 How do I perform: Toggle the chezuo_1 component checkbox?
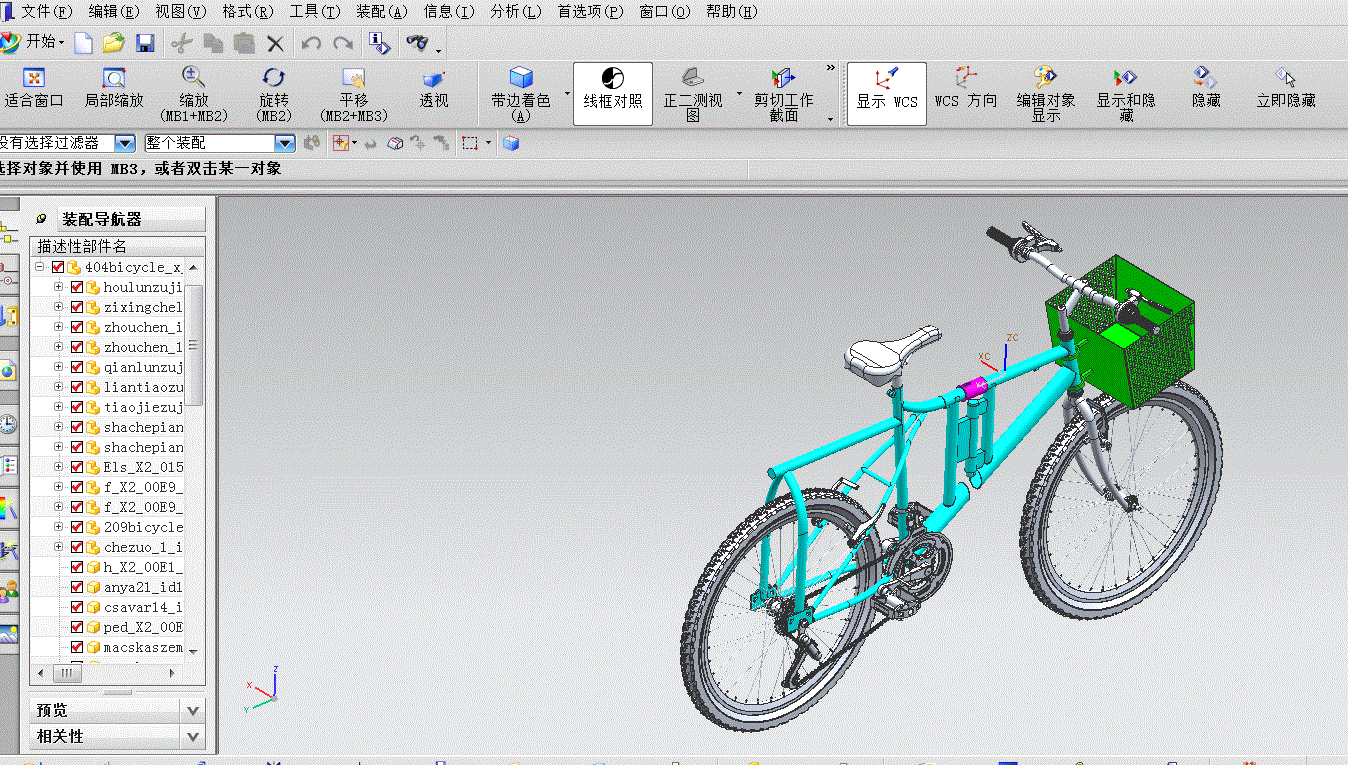[x=77, y=547]
